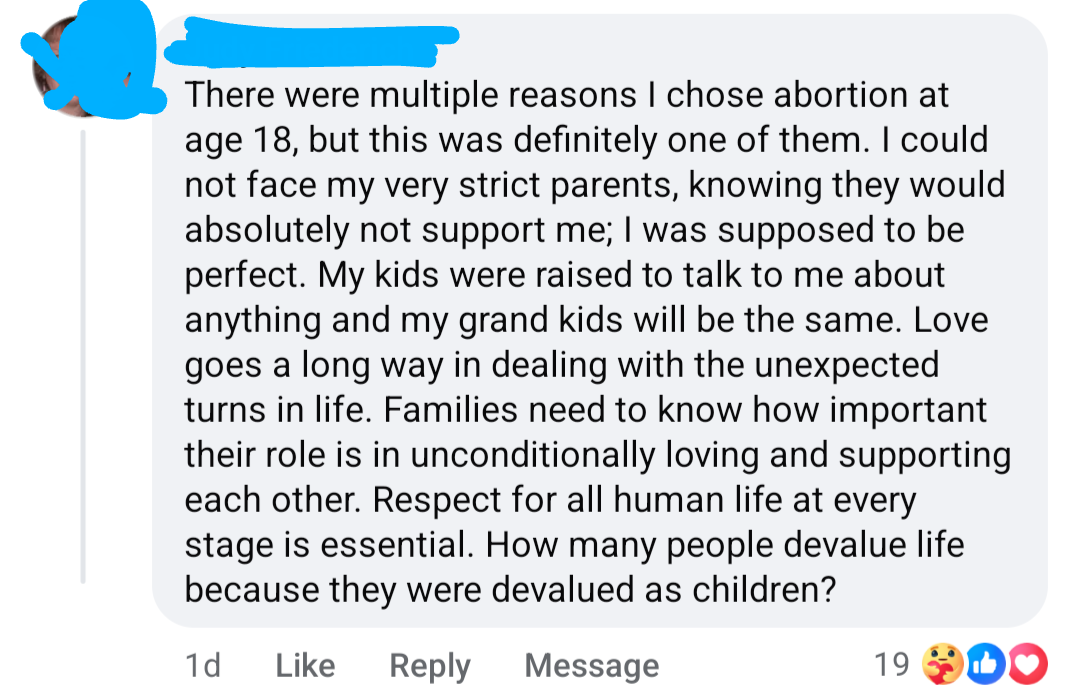This screenshot has width=1080, height=697.
Task: Open the redacted commenter name link
Action: coord(310,42)
